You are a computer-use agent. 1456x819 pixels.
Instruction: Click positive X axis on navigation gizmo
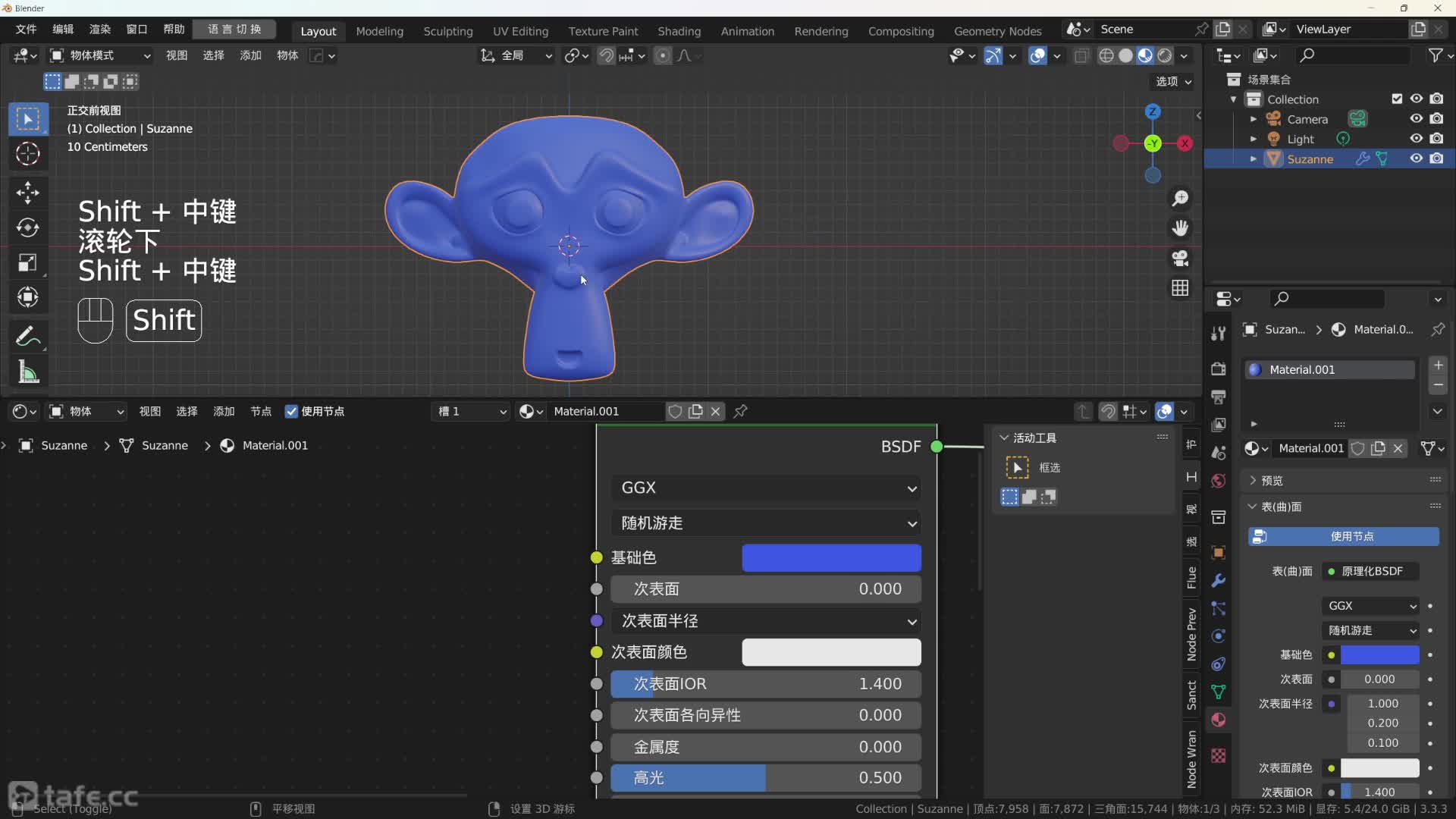1185,143
